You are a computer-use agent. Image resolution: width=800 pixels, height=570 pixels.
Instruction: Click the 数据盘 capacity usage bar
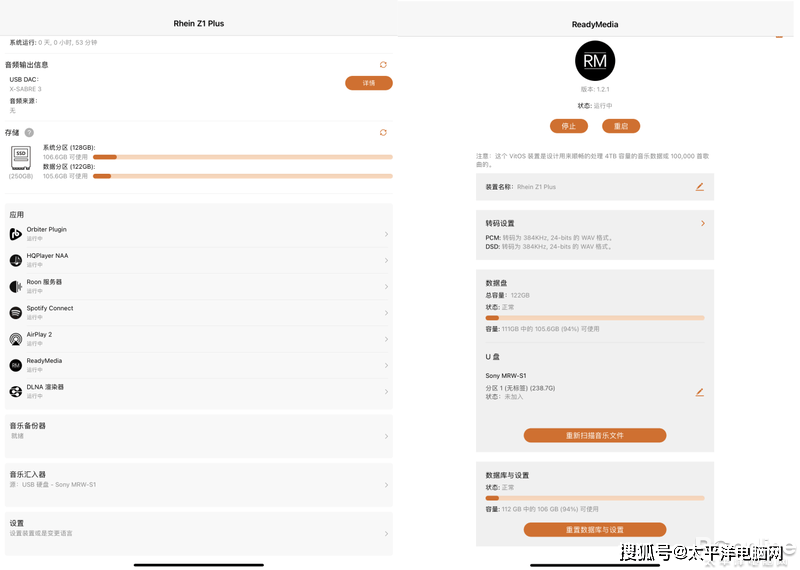[x=594, y=318]
